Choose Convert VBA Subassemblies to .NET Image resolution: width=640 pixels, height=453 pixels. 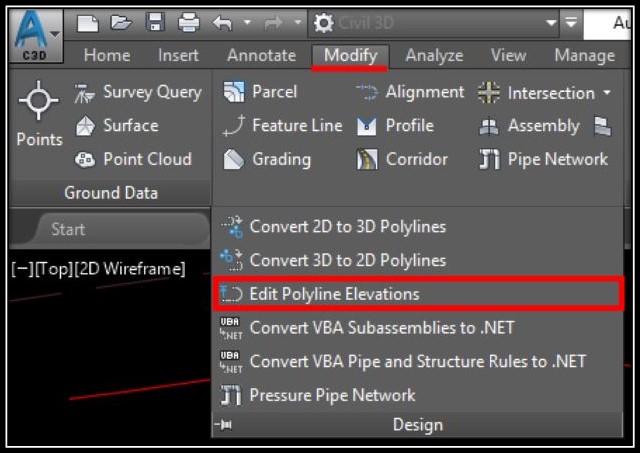(418, 328)
